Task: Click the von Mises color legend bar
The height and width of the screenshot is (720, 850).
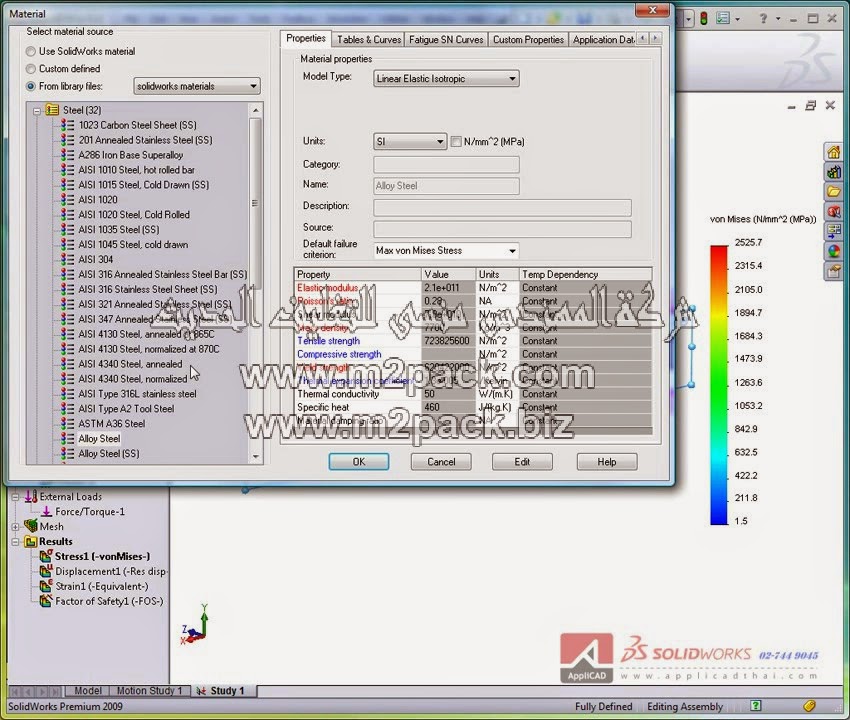Action: tap(719, 385)
